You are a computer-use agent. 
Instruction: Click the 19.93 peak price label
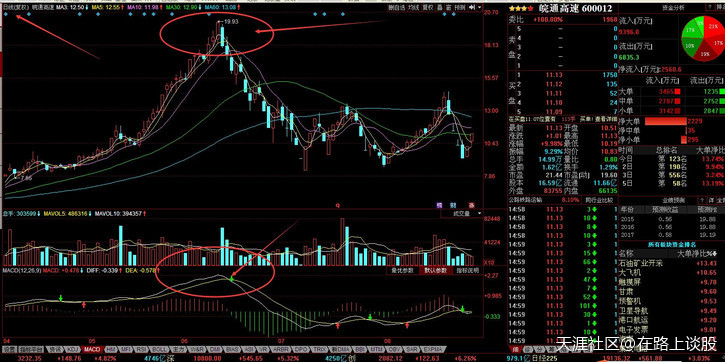[x=231, y=21]
